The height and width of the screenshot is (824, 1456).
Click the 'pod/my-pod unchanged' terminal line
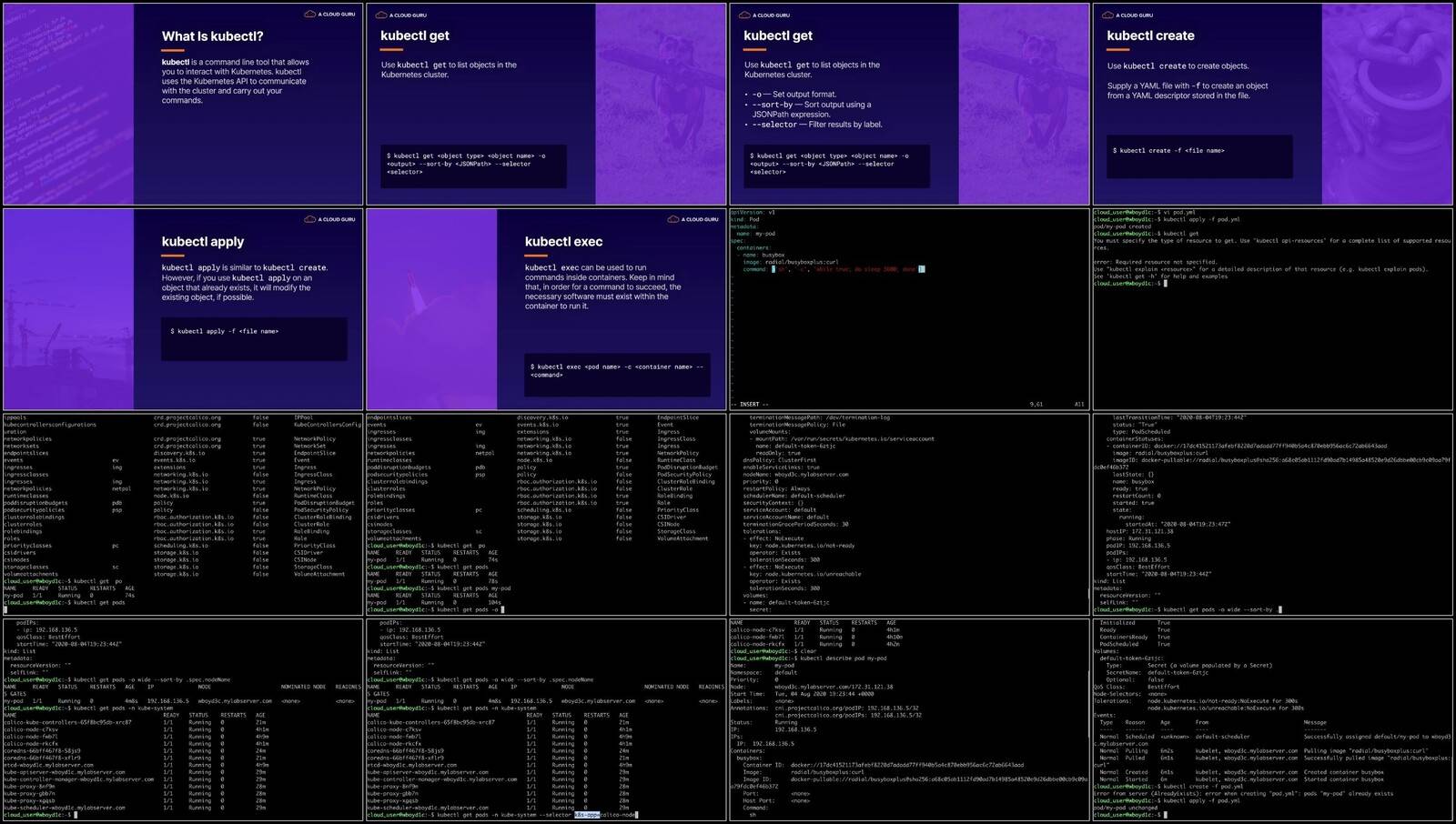click(x=1124, y=808)
